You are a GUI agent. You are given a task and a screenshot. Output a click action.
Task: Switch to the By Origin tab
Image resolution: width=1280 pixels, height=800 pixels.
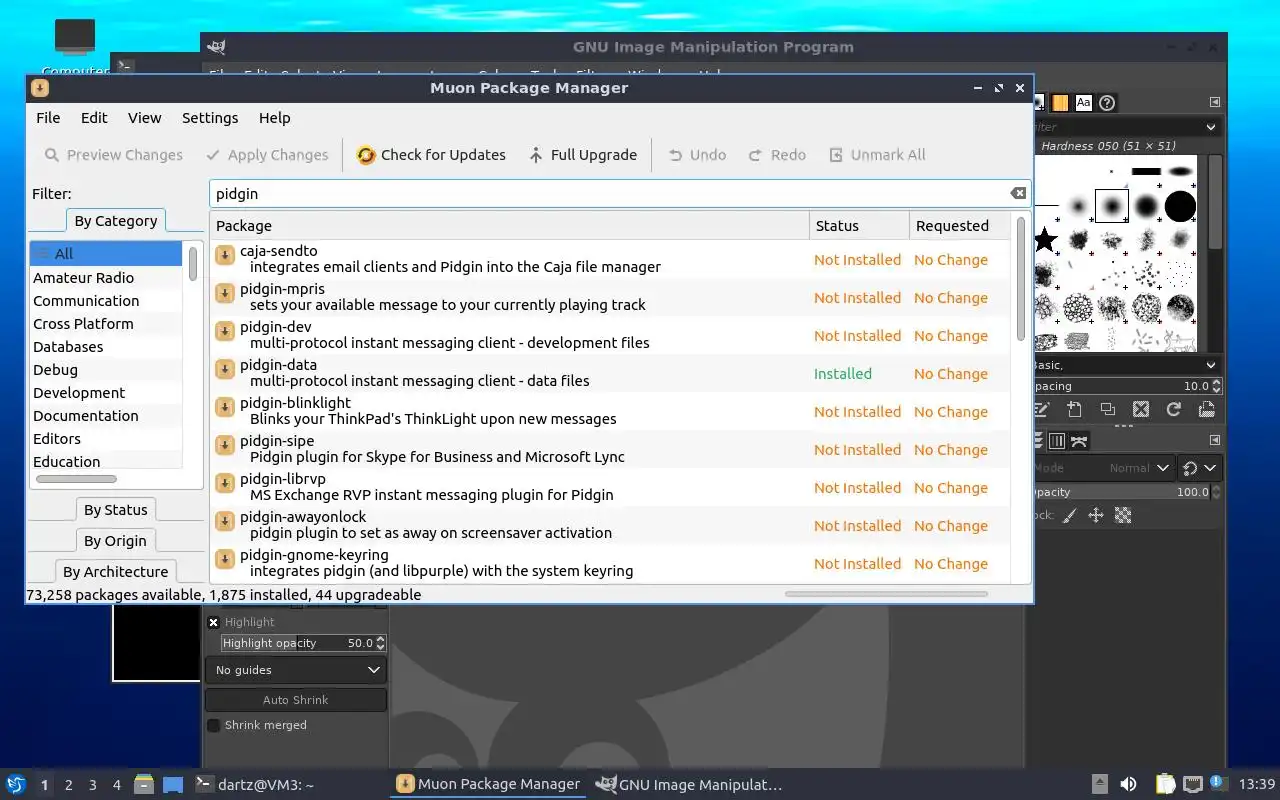115,541
